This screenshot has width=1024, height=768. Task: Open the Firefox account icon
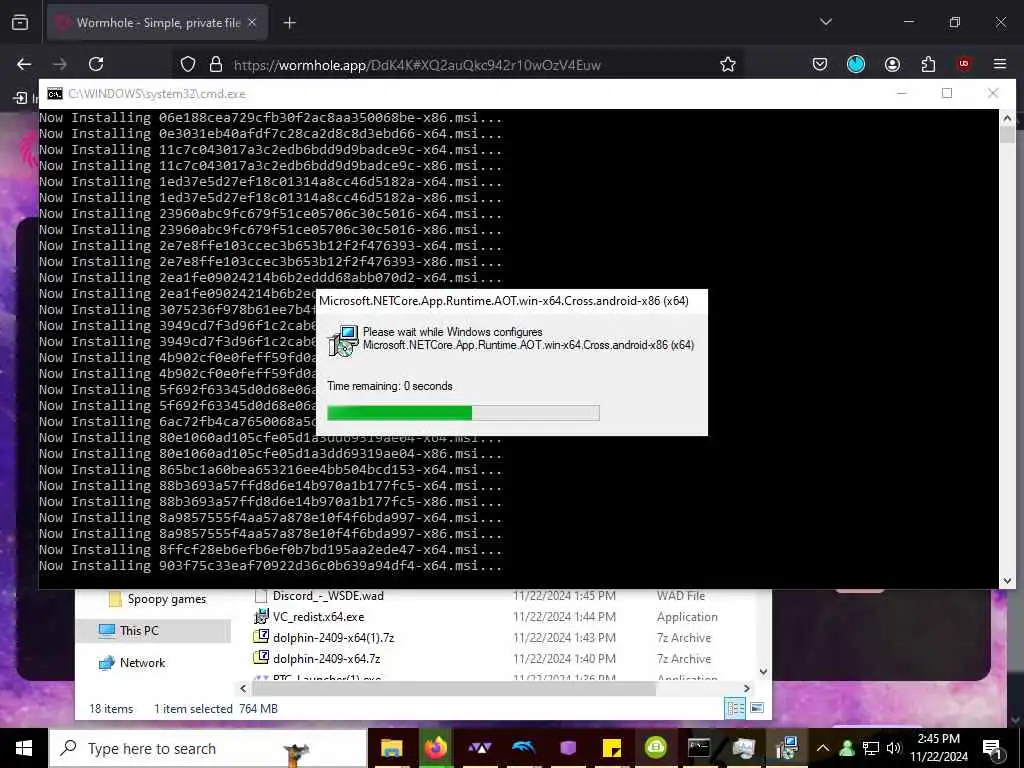[892, 64]
